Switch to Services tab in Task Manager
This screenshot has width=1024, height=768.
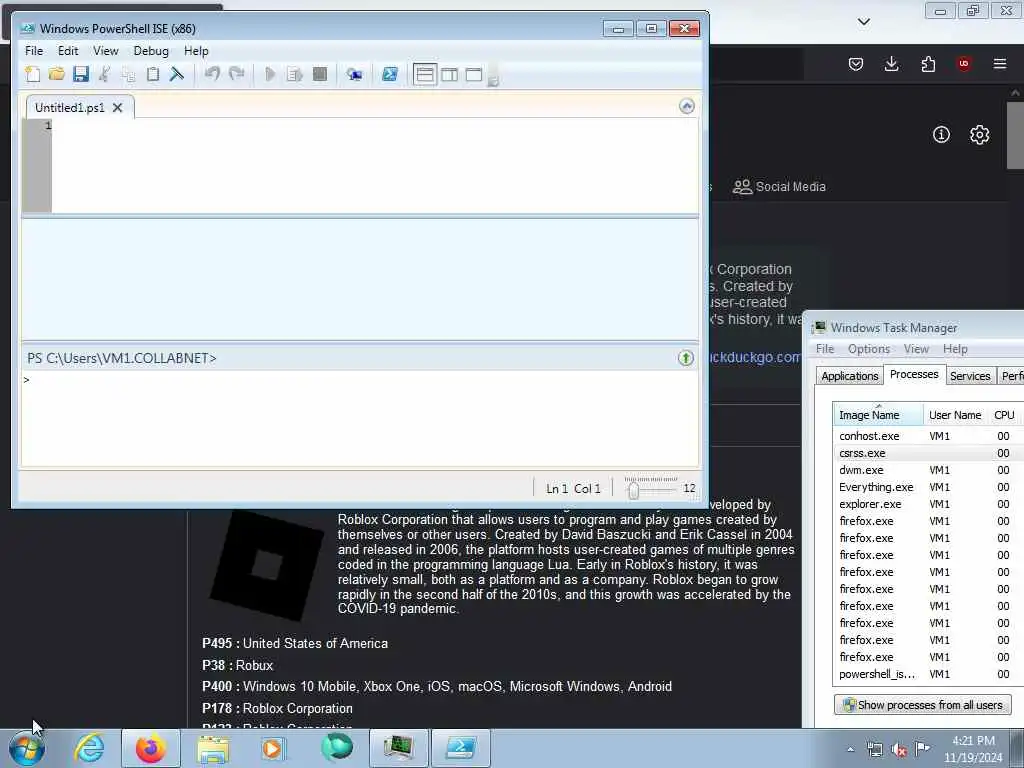(970, 376)
